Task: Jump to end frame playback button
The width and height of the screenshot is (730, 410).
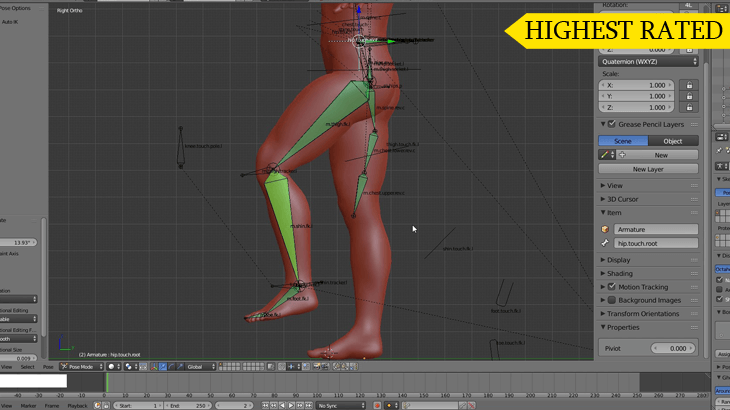Action: (309, 406)
